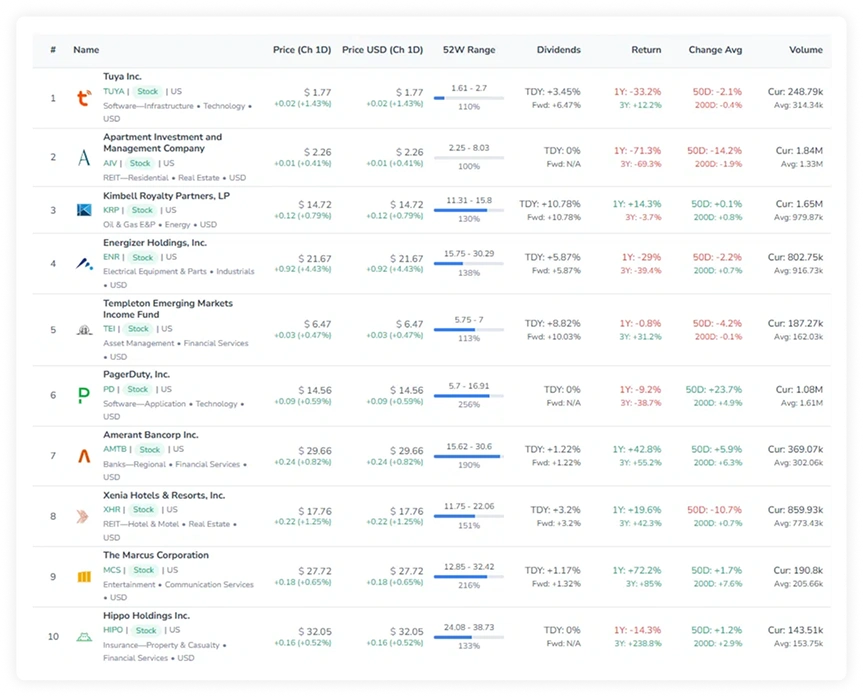Click Amerant volume Cur: 369.07k
This screenshot has height=697, width=863.
795,449
